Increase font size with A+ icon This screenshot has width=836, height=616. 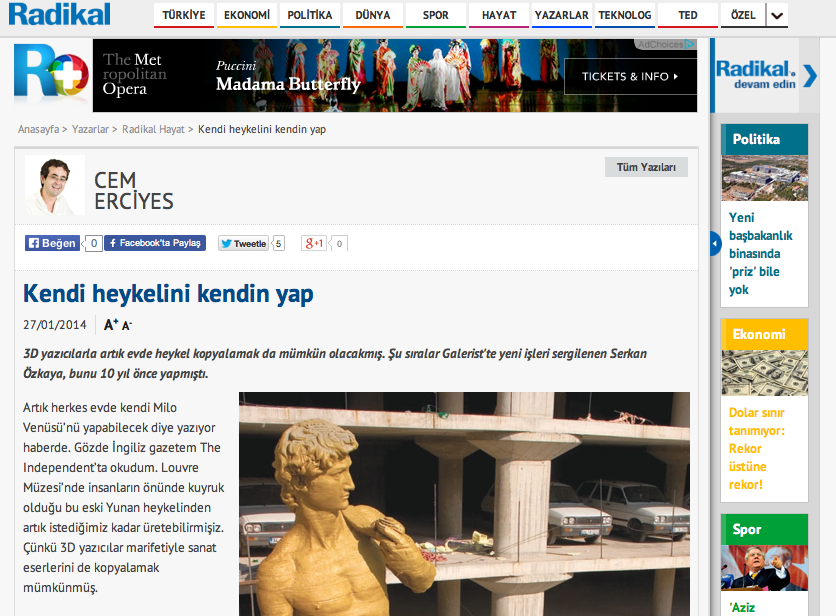[111, 324]
